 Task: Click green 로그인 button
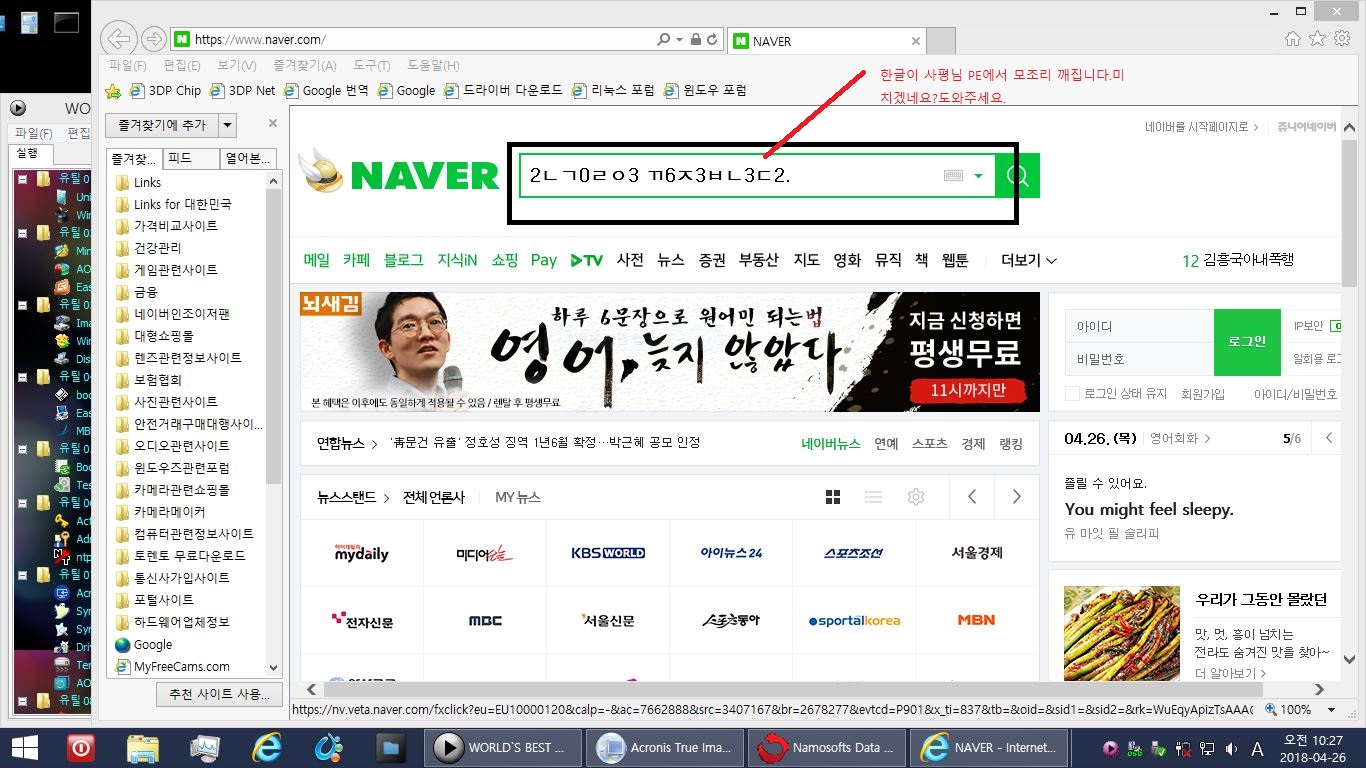coord(1247,341)
